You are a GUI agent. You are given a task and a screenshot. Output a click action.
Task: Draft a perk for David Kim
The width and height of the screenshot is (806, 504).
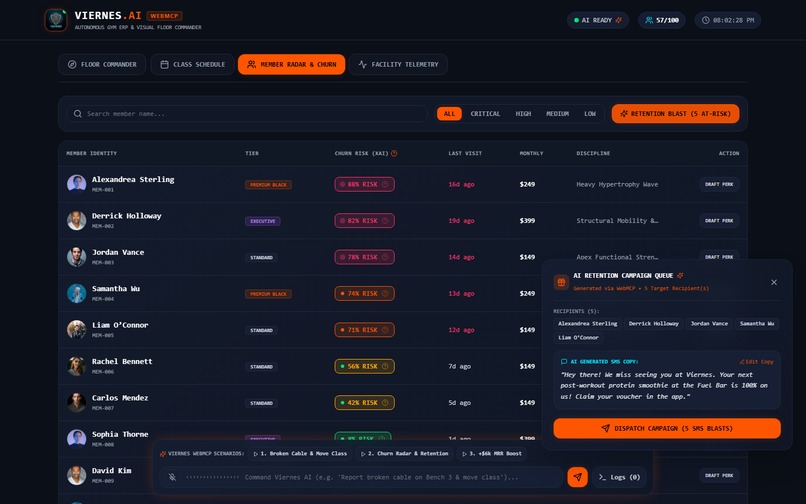click(719, 475)
